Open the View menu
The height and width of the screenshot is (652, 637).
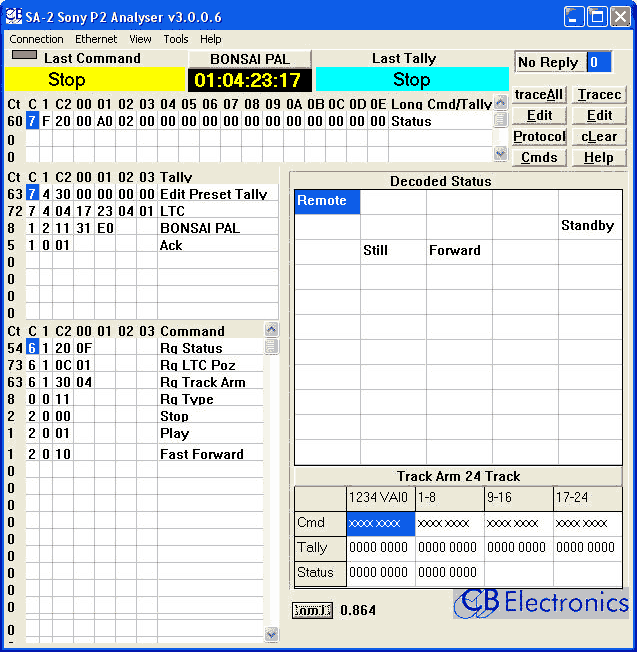140,39
